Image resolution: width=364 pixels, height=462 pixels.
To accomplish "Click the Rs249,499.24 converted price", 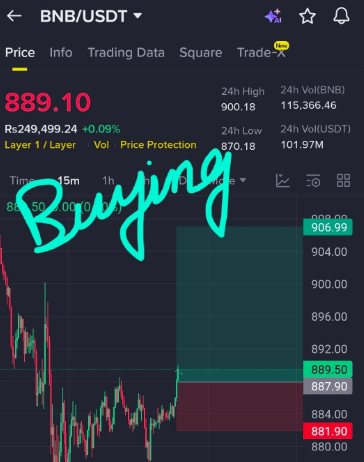I will [41, 129].
